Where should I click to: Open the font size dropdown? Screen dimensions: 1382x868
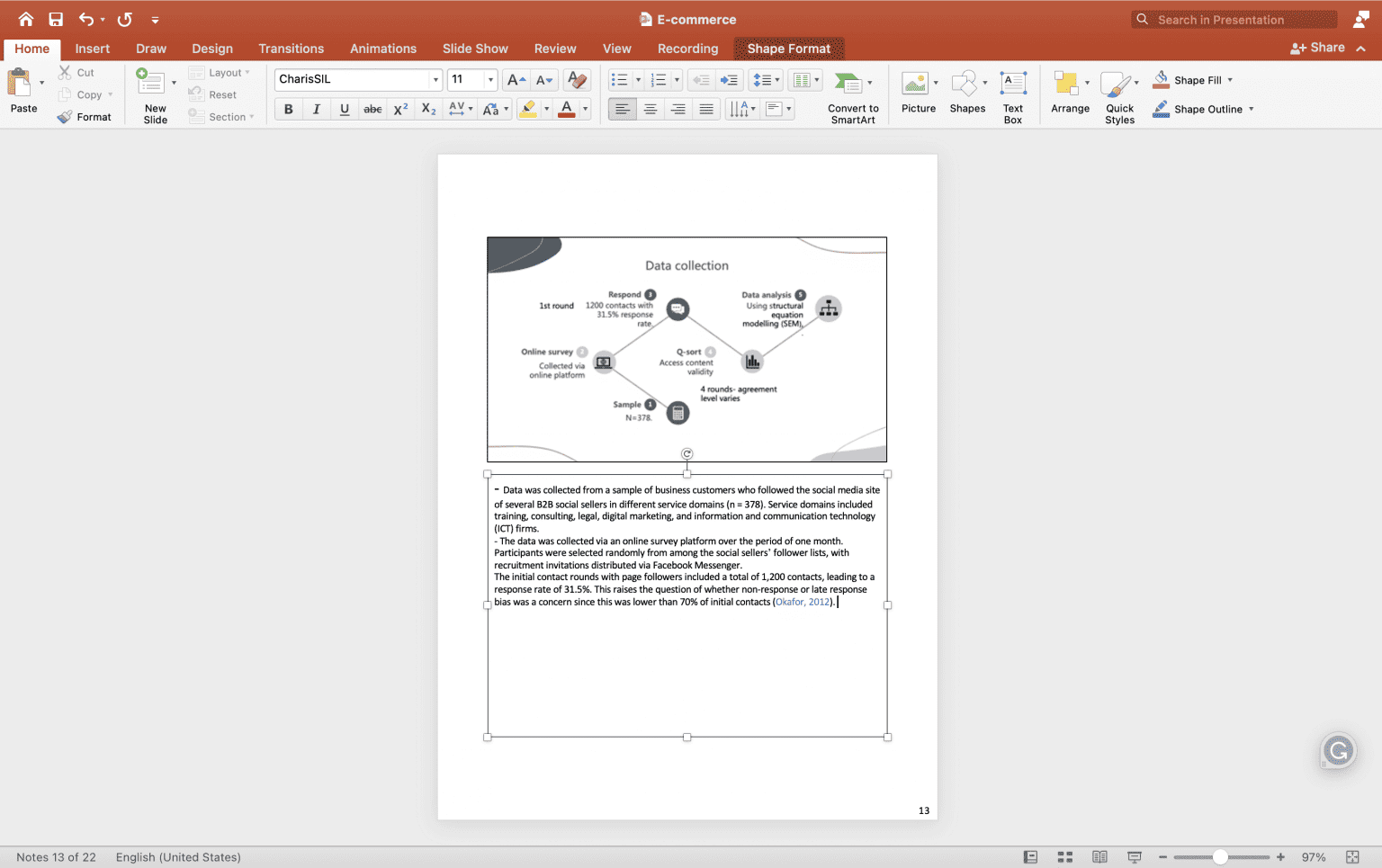(491, 79)
